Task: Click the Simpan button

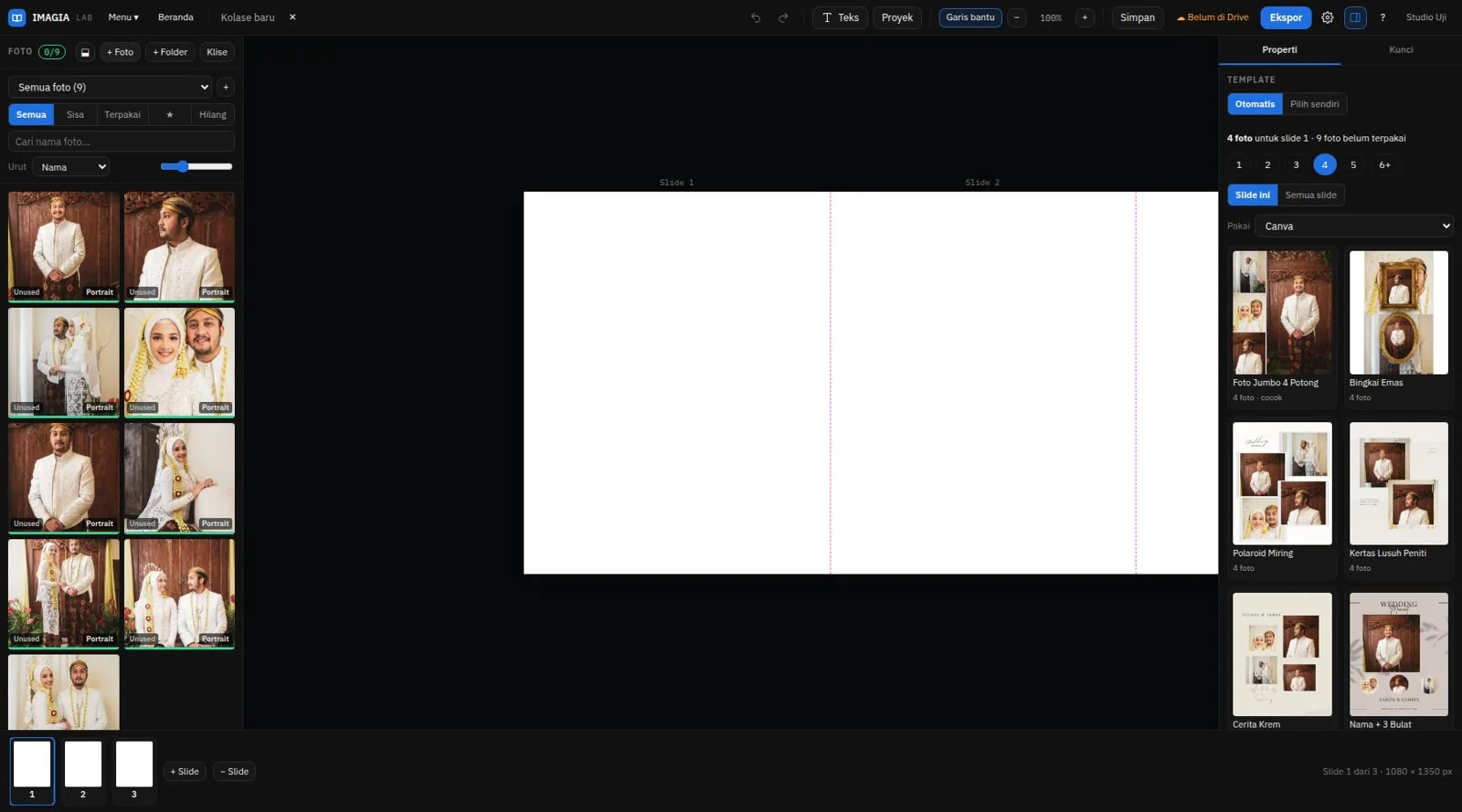Action: click(1138, 17)
